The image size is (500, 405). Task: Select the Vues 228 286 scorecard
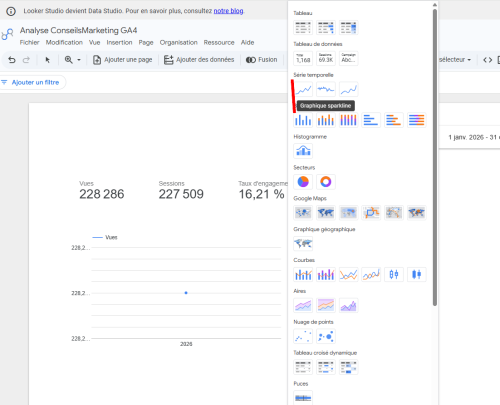point(102,191)
